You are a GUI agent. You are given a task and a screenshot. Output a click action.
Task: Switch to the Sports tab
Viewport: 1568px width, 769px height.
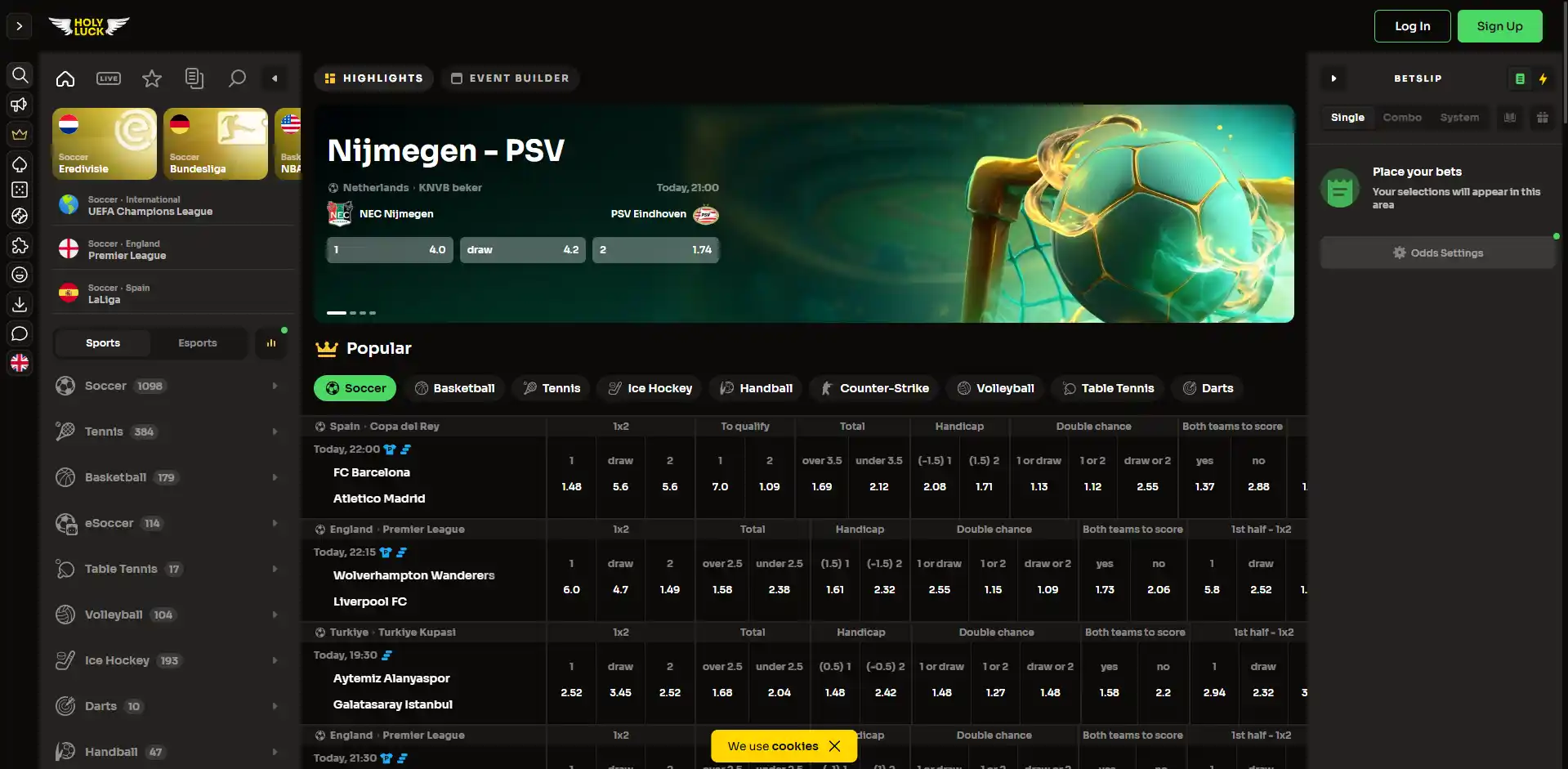(103, 343)
